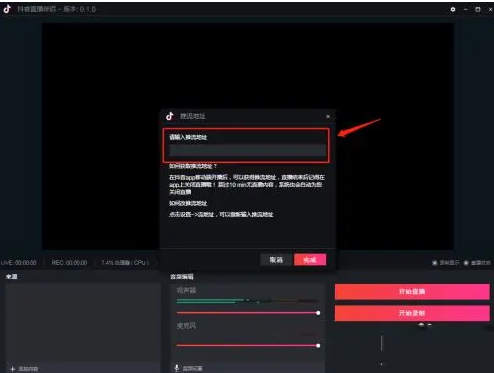
Task: Click the Douyin logo in the main title bar
Action: [x=7, y=9]
